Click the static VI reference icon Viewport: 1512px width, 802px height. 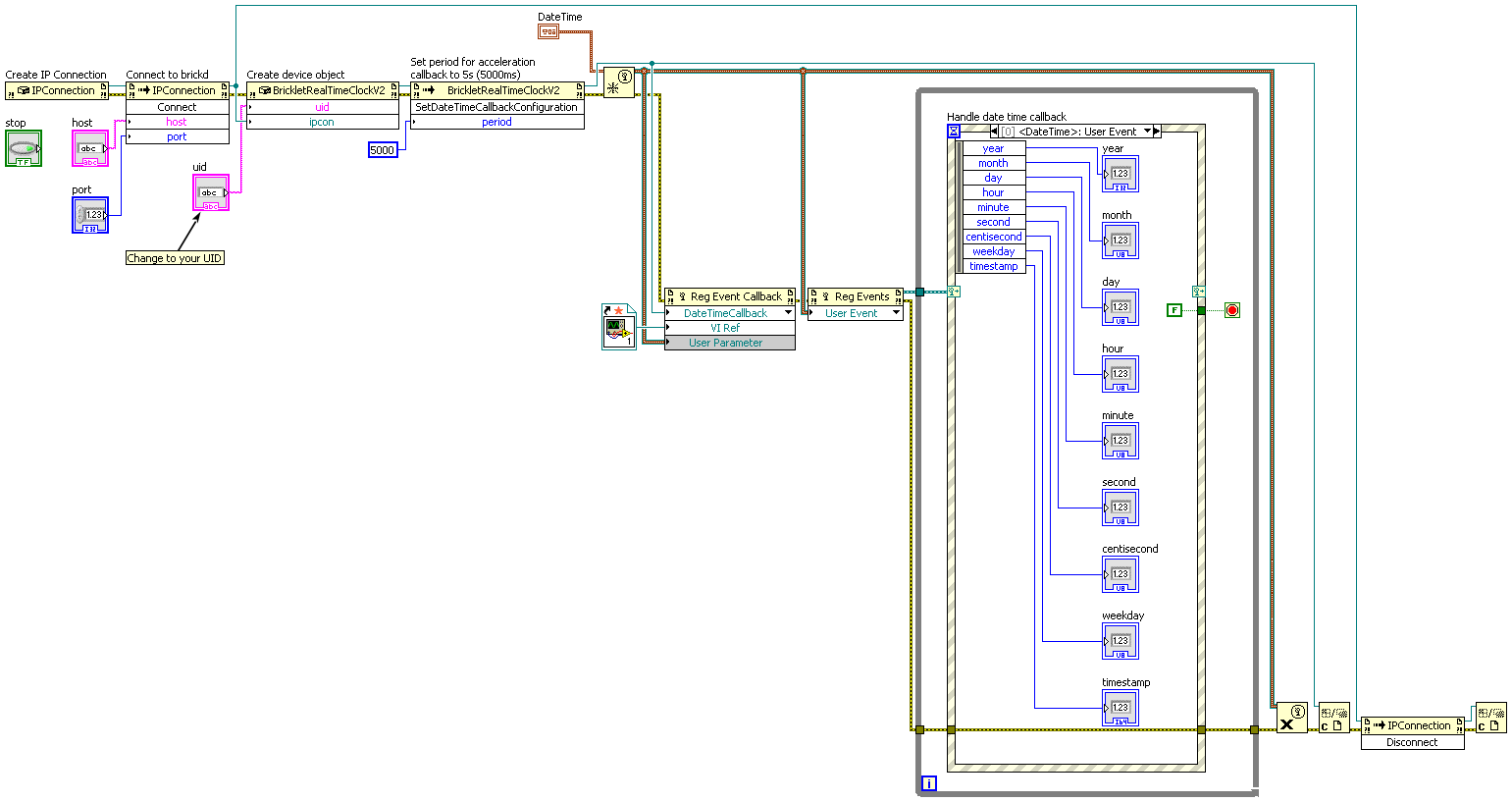[618, 327]
